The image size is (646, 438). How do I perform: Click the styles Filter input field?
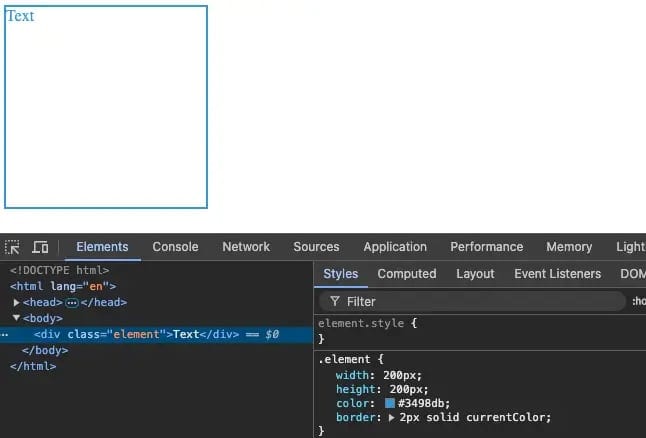pyautogui.click(x=473, y=302)
